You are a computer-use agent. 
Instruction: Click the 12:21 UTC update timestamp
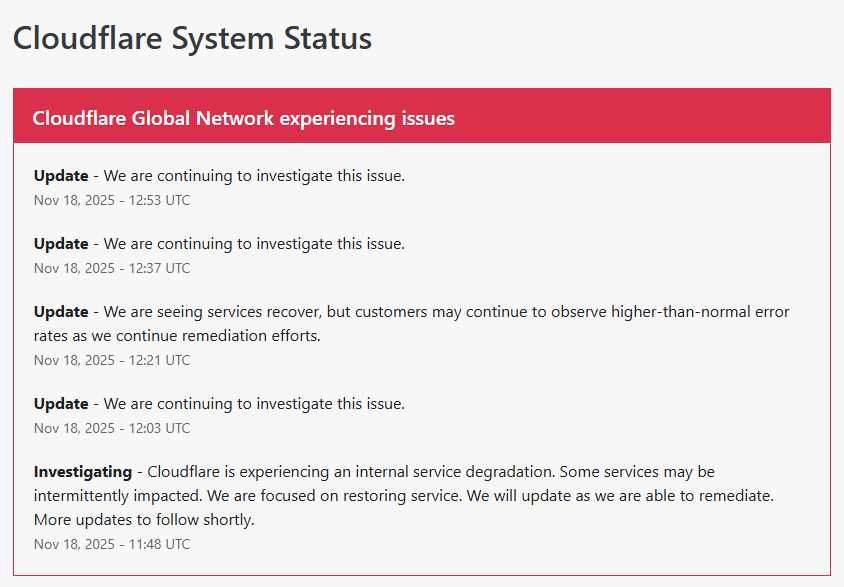point(111,360)
